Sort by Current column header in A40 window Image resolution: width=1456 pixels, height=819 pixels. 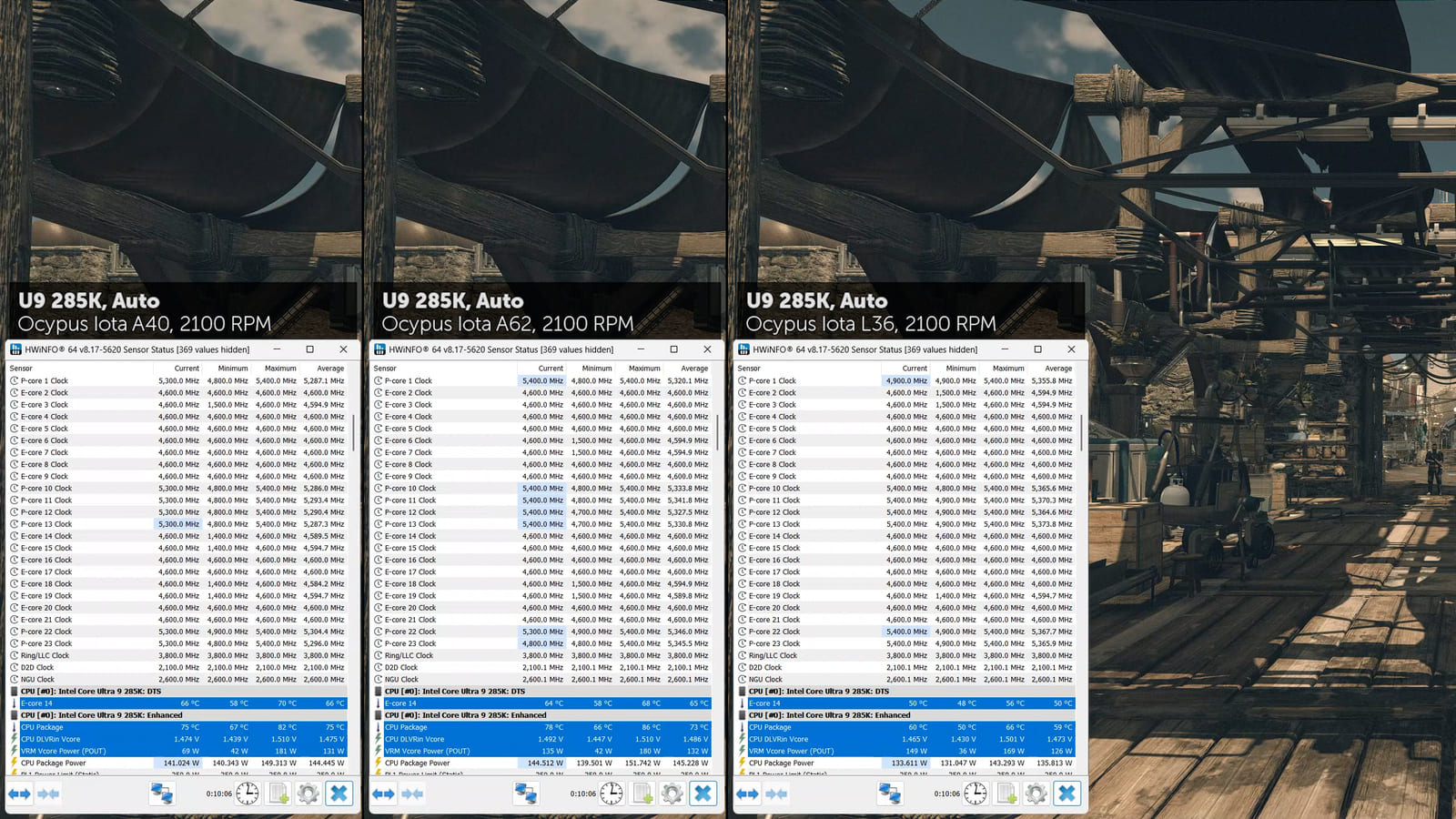(x=187, y=369)
